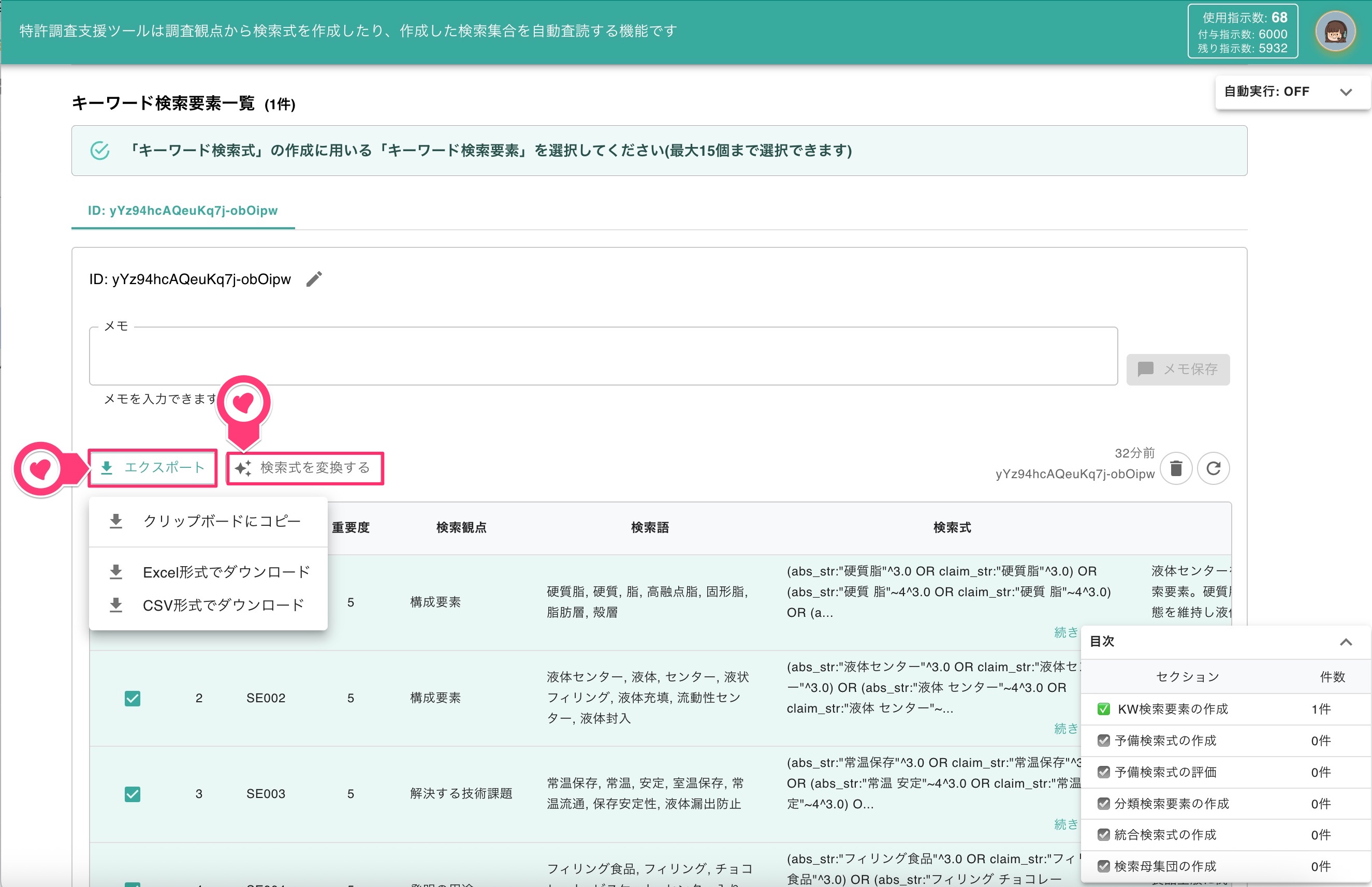Screen dimensions: 1372x887
Task: Click the 重要度 column header
Action: (x=351, y=527)
